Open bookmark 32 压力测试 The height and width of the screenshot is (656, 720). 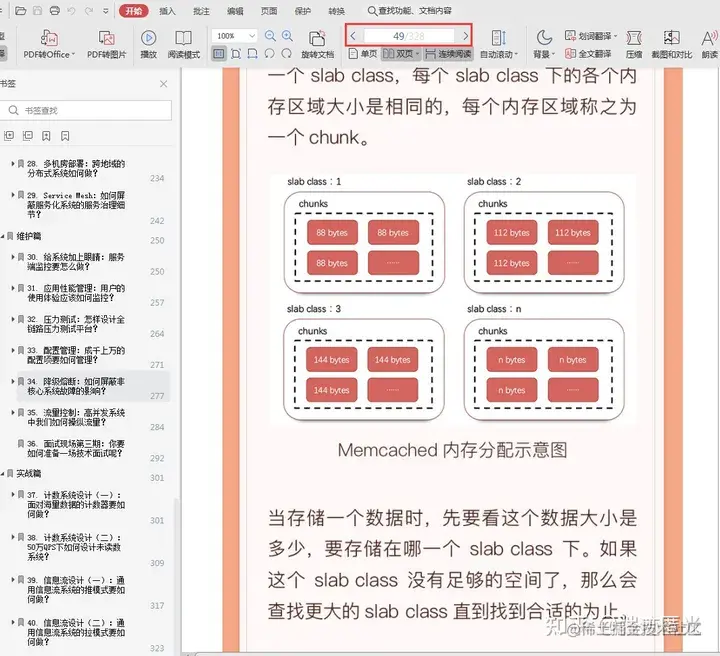point(76,324)
